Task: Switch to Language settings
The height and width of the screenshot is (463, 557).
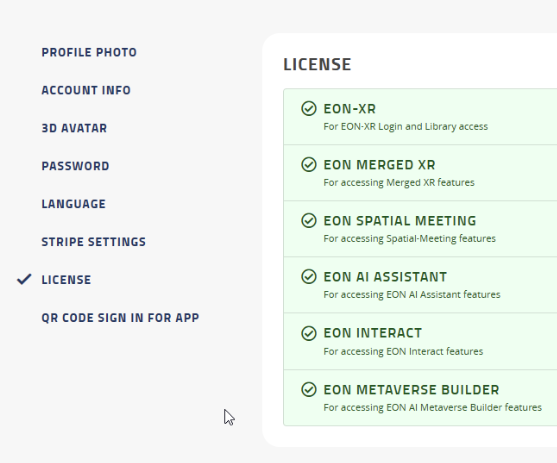Action: tap(74, 204)
